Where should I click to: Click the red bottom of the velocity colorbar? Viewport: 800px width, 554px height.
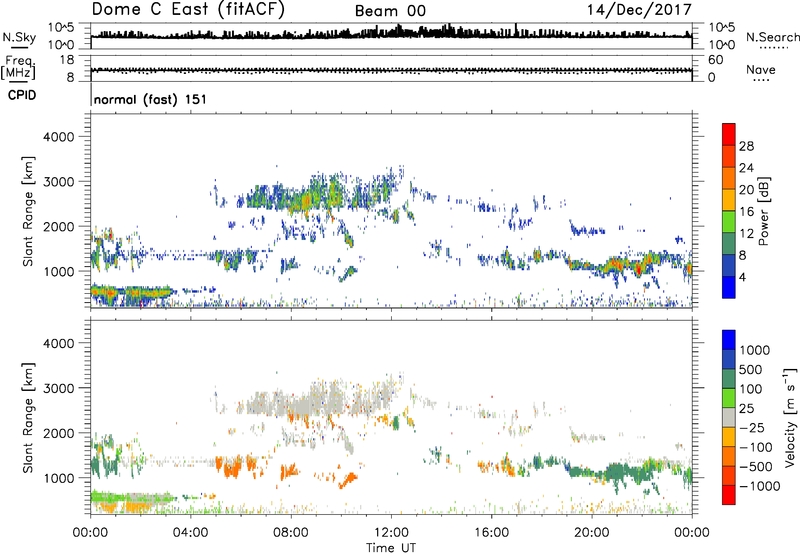[x=729, y=495]
